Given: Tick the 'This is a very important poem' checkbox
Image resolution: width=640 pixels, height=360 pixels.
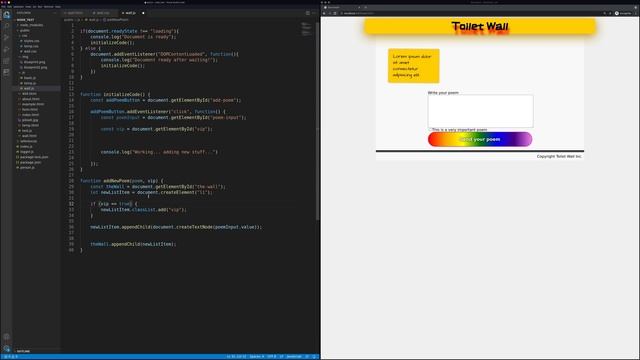Looking at the screenshot, I should coord(430,129).
